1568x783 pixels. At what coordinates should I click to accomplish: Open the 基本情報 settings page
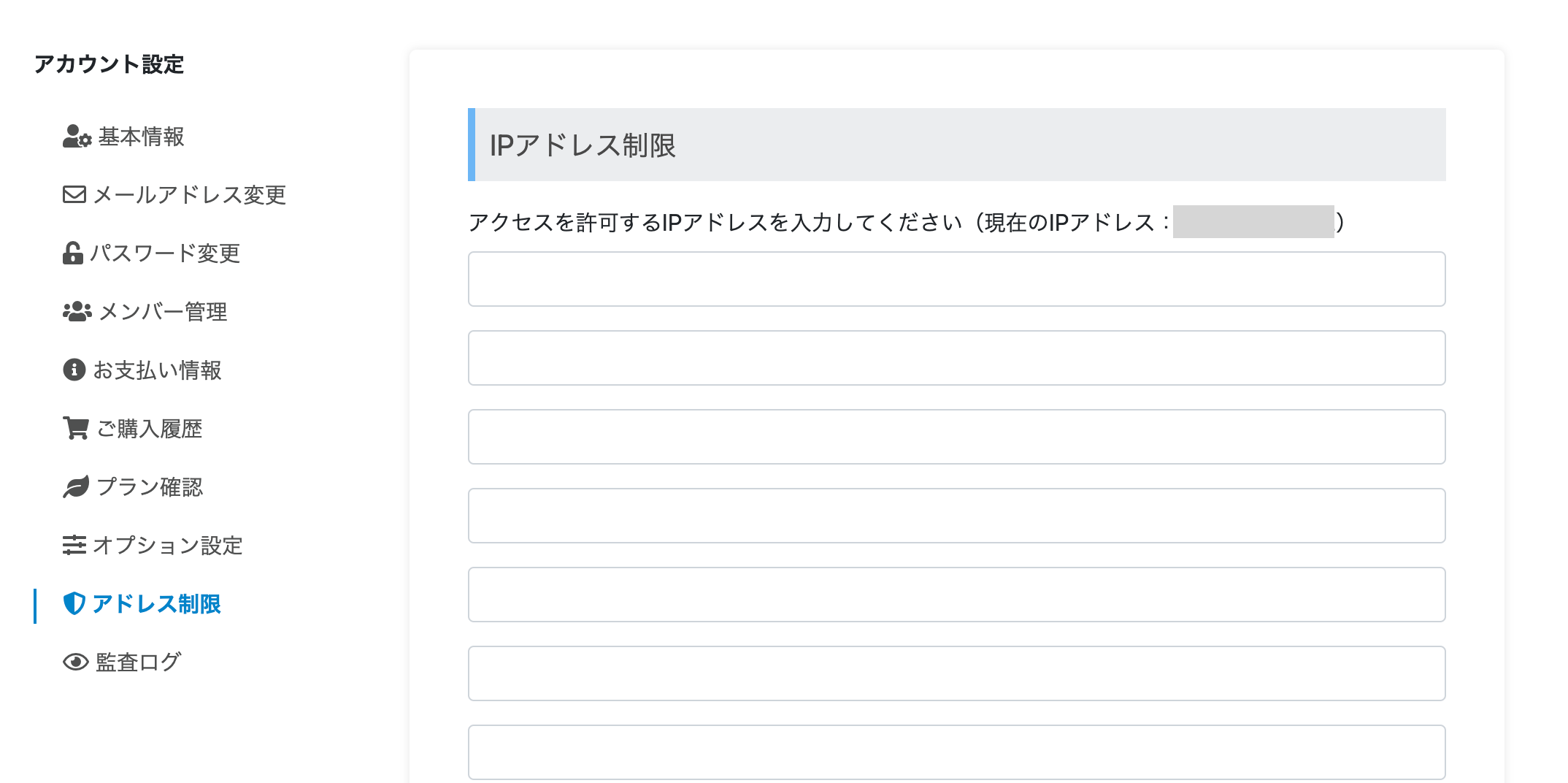[141, 137]
